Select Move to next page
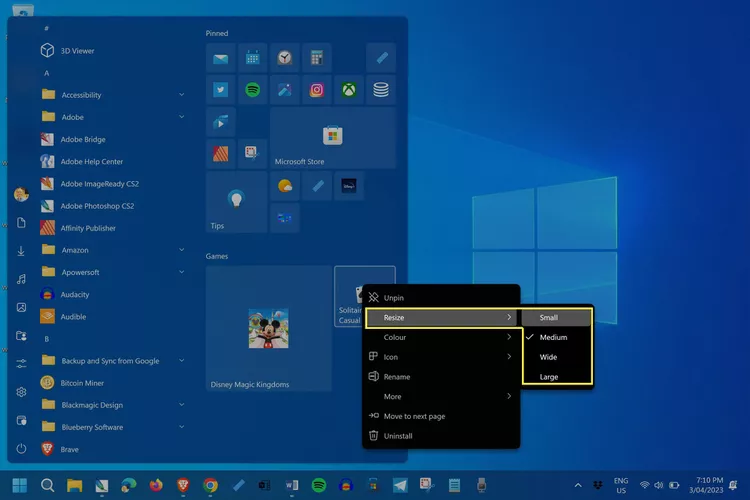This screenshot has width=750, height=500. (441, 416)
